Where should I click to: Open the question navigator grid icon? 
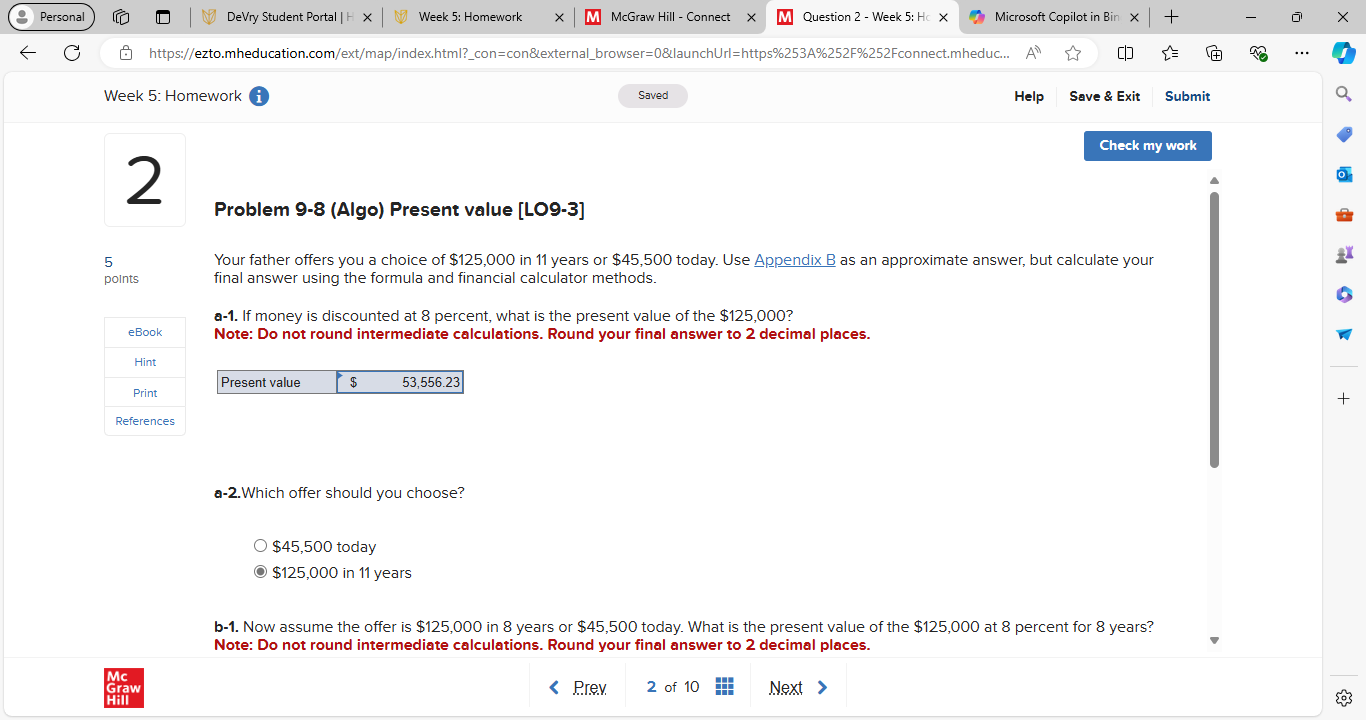724,686
